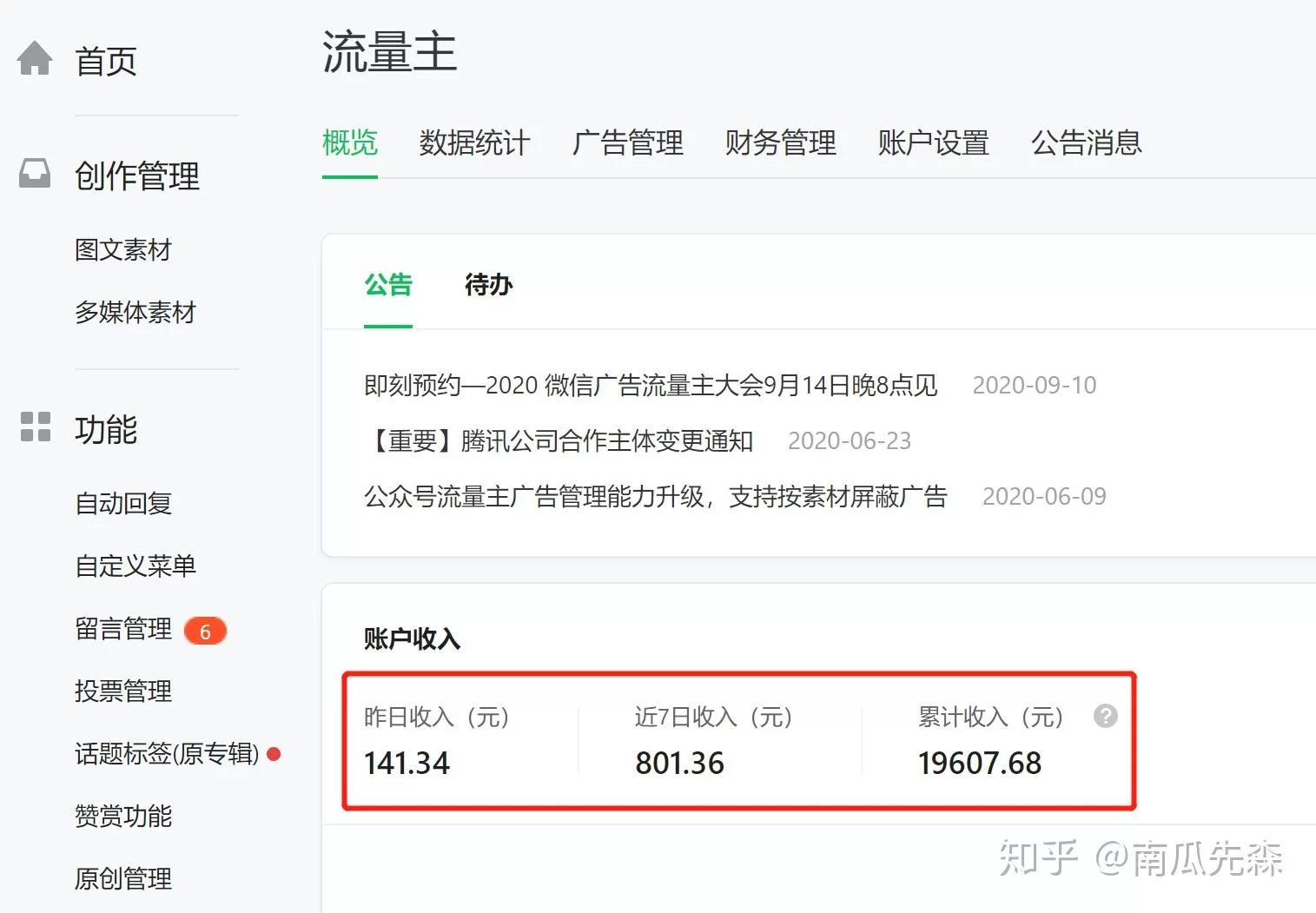Open 图文素材 in the sidebar

123,250
